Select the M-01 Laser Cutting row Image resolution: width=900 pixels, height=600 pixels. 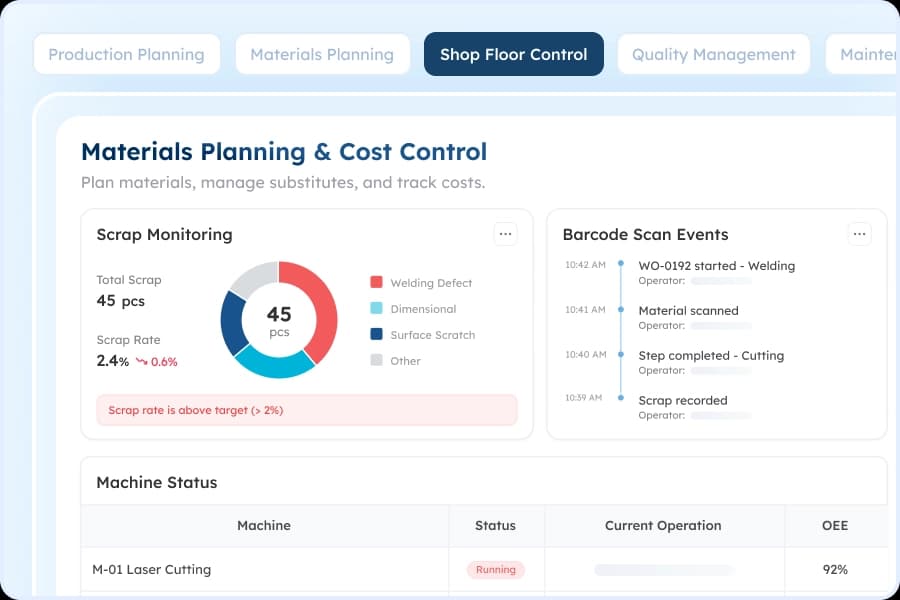tap(484, 570)
